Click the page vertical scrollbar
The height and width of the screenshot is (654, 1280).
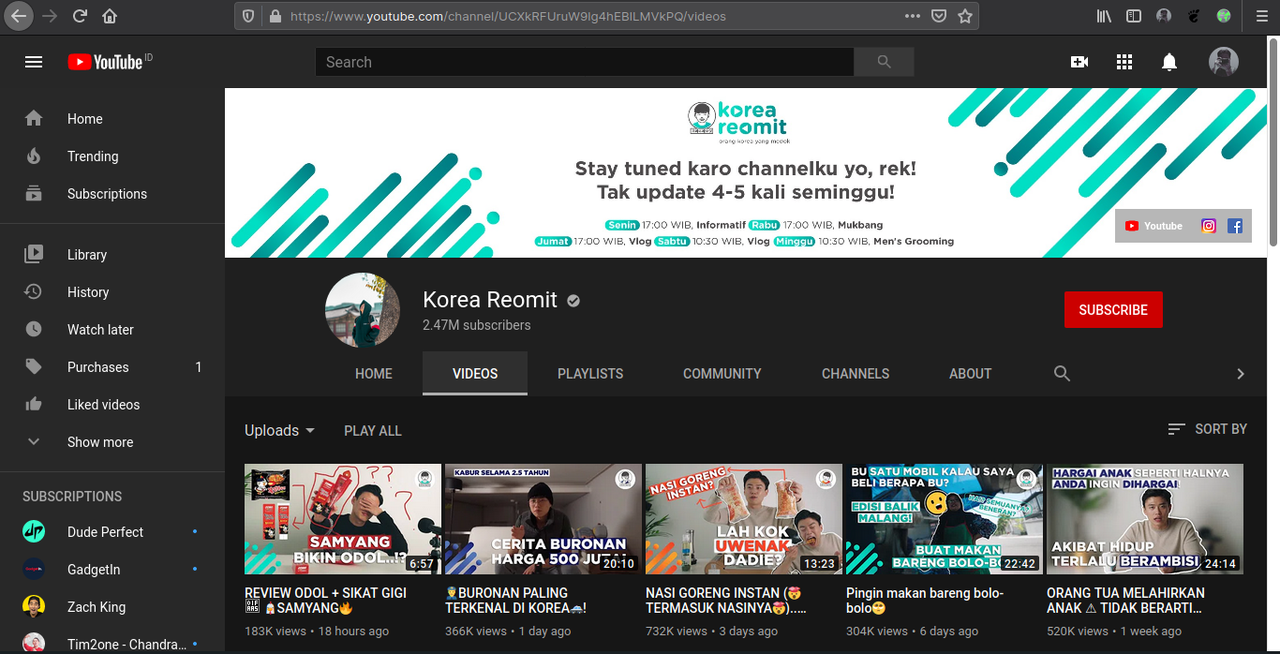[x=1273, y=140]
